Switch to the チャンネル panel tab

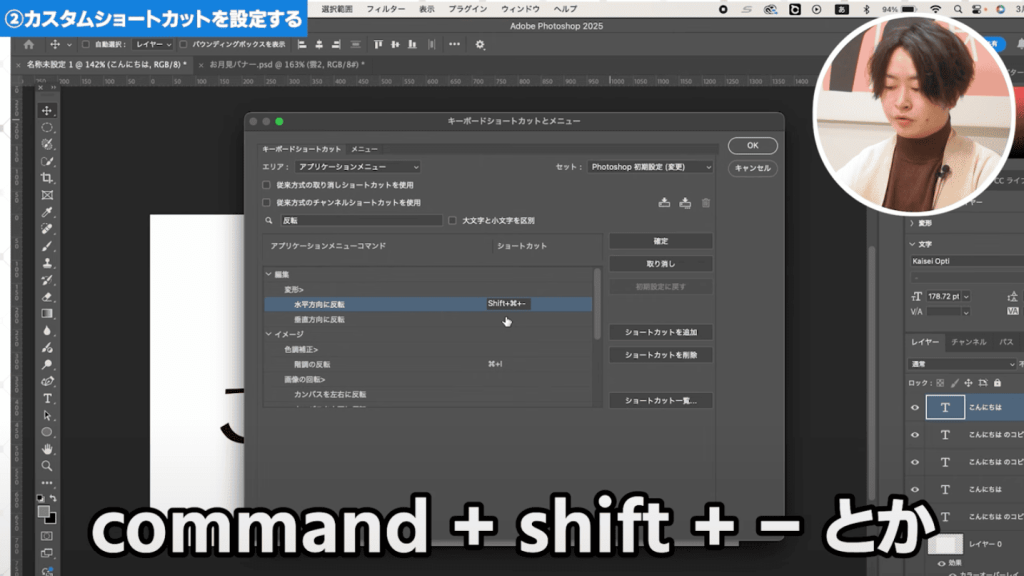click(968, 342)
